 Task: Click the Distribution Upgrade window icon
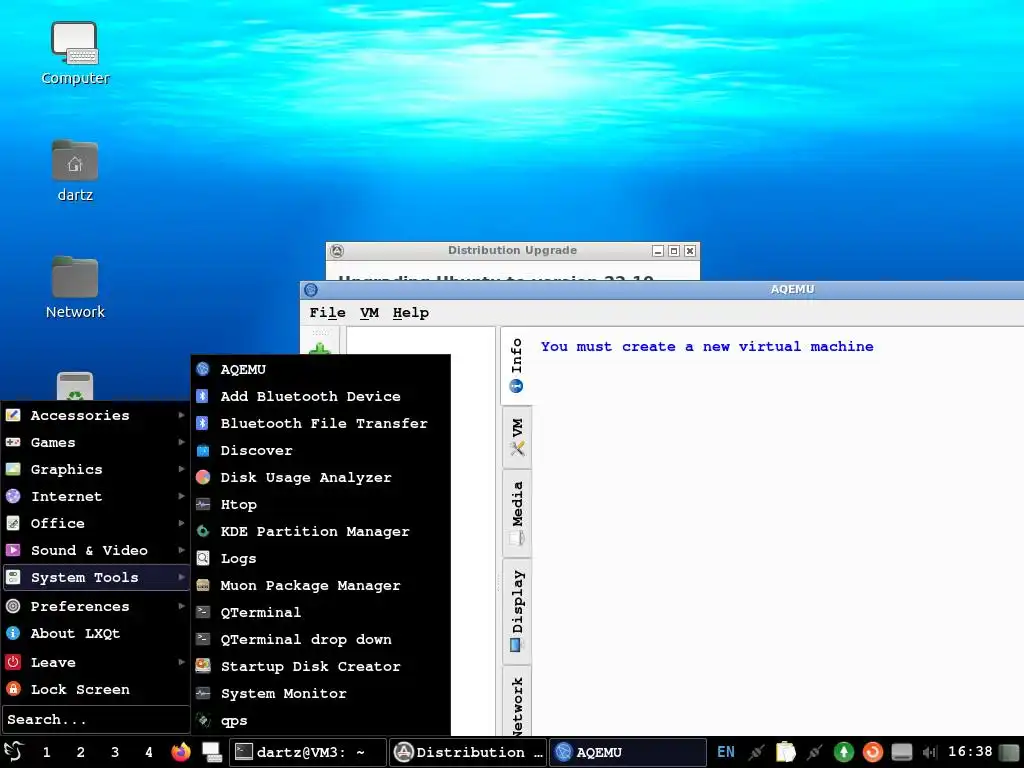[337, 250]
